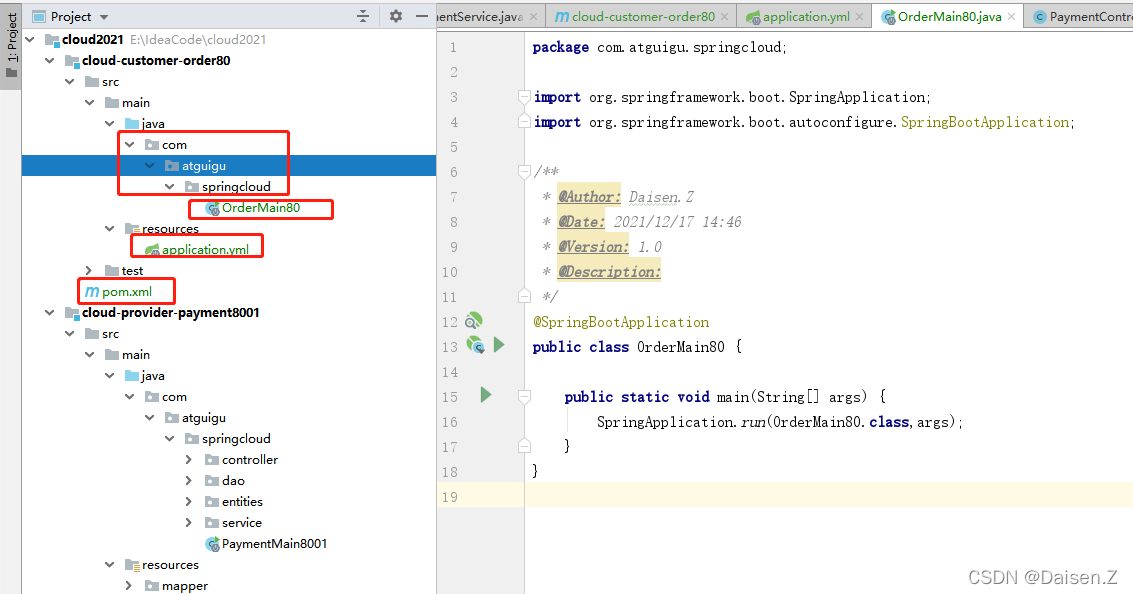Expand the test folder
The height and width of the screenshot is (594, 1133).
click(90, 270)
